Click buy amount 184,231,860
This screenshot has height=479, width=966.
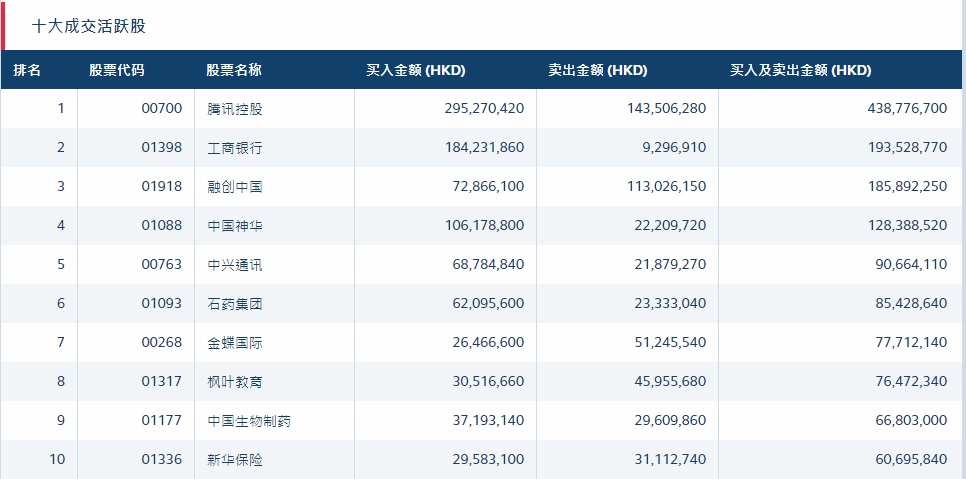484,148
